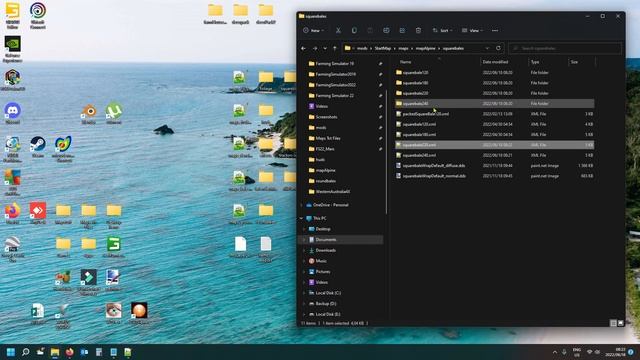Viewport: 640px width, 360px height.
Task: Switch to large thumbnails view in status bar
Action: 620,323
